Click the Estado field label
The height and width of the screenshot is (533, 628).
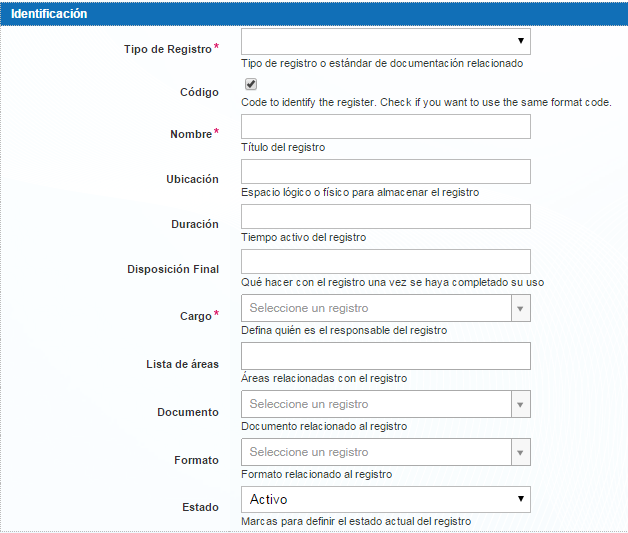click(x=199, y=507)
